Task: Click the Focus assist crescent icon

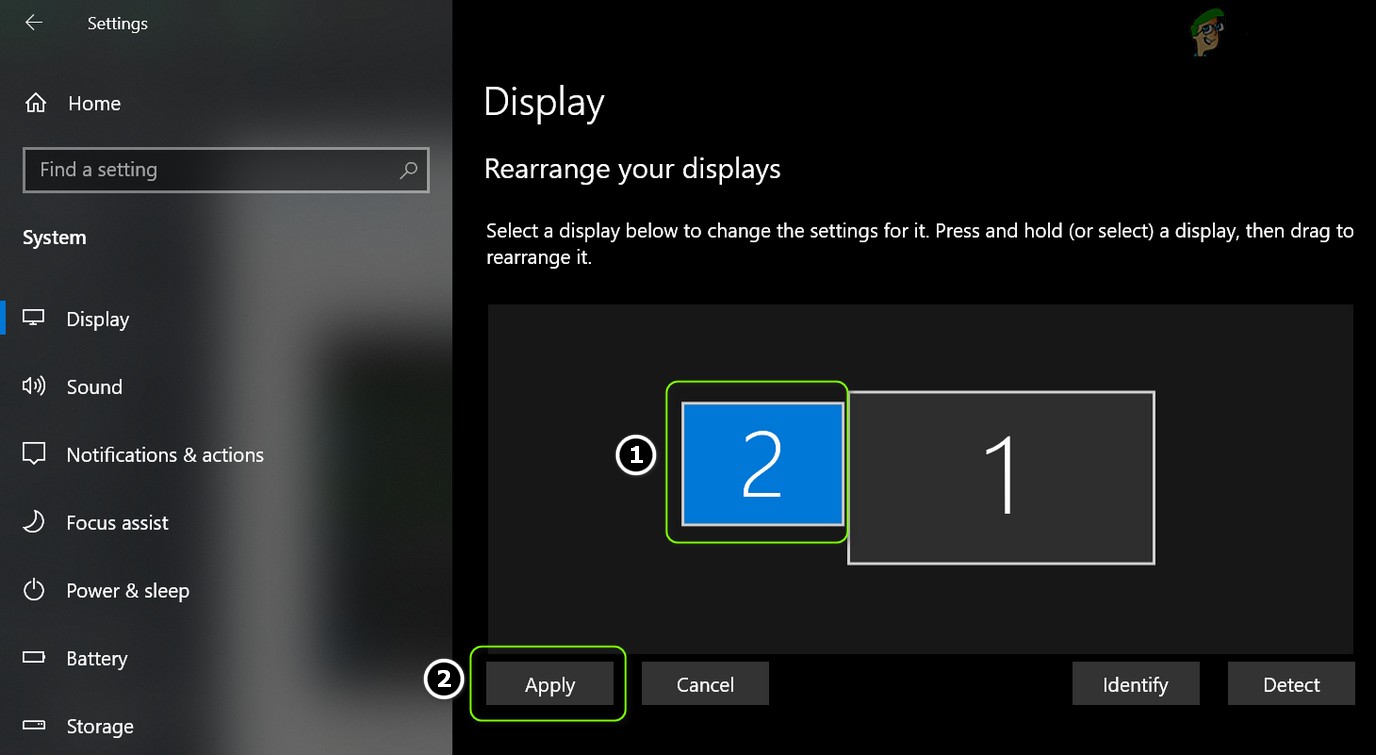Action: tap(34, 522)
